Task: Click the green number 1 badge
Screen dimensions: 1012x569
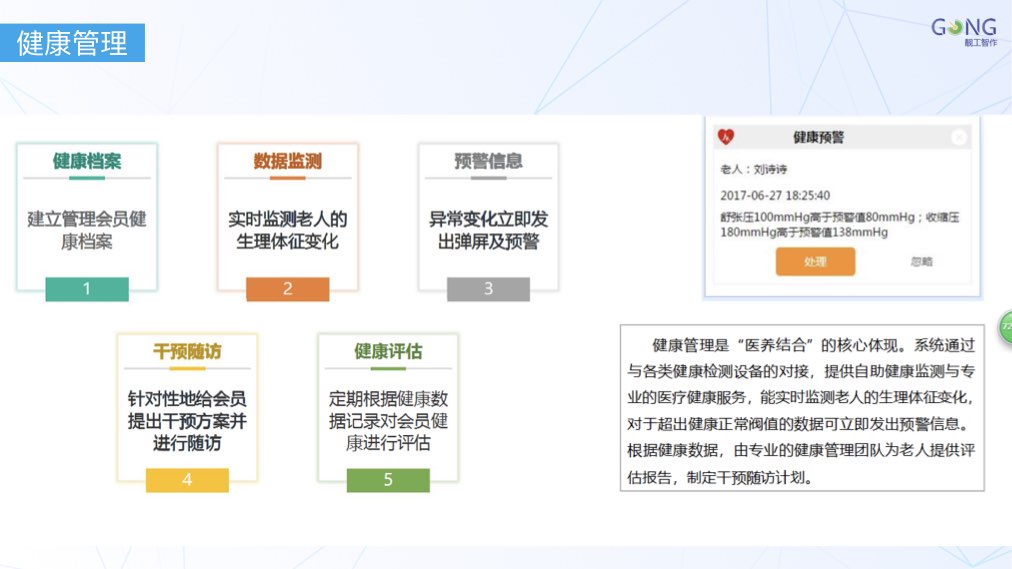Action: [x=87, y=289]
